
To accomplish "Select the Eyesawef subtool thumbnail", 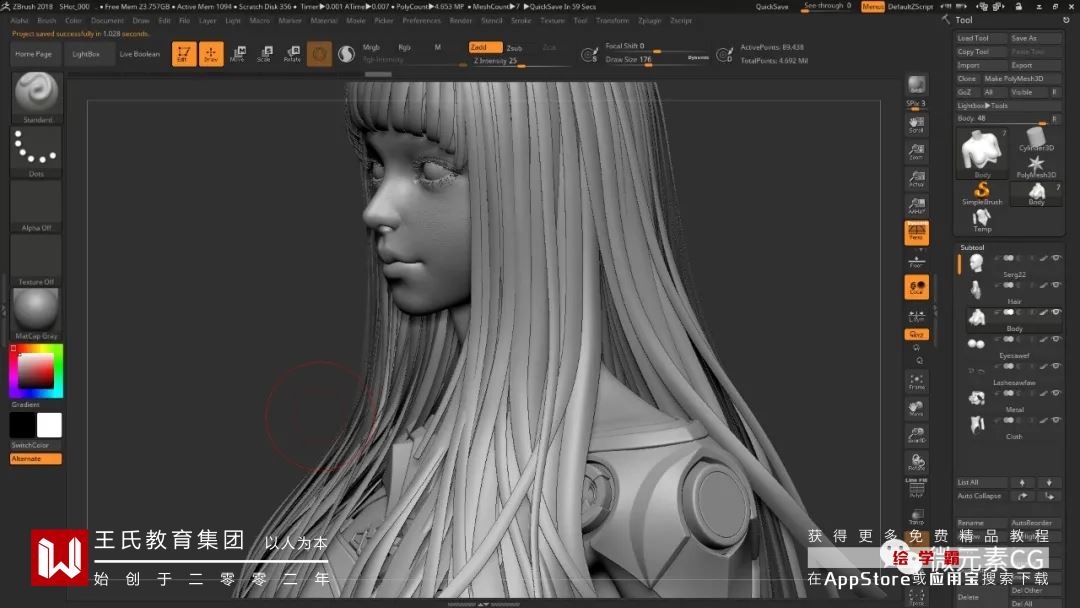I will [976, 344].
